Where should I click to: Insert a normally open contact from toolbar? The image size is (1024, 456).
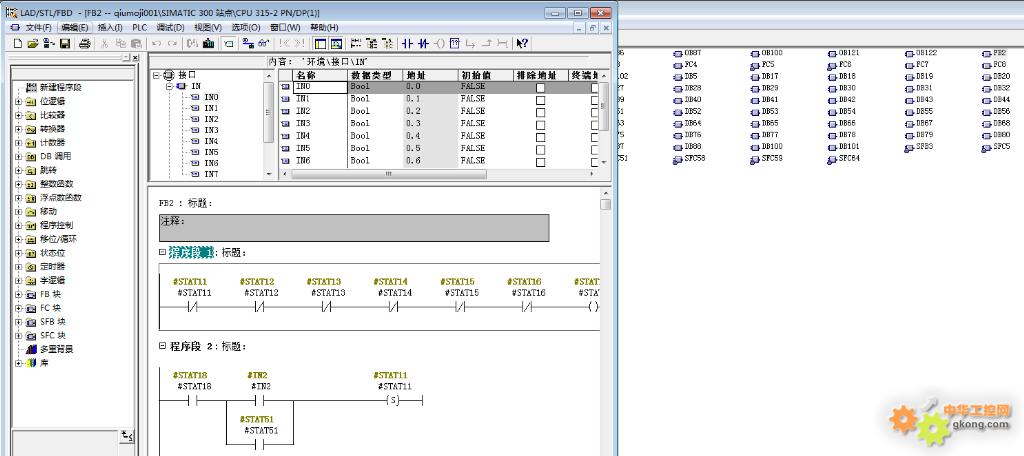point(408,44)
